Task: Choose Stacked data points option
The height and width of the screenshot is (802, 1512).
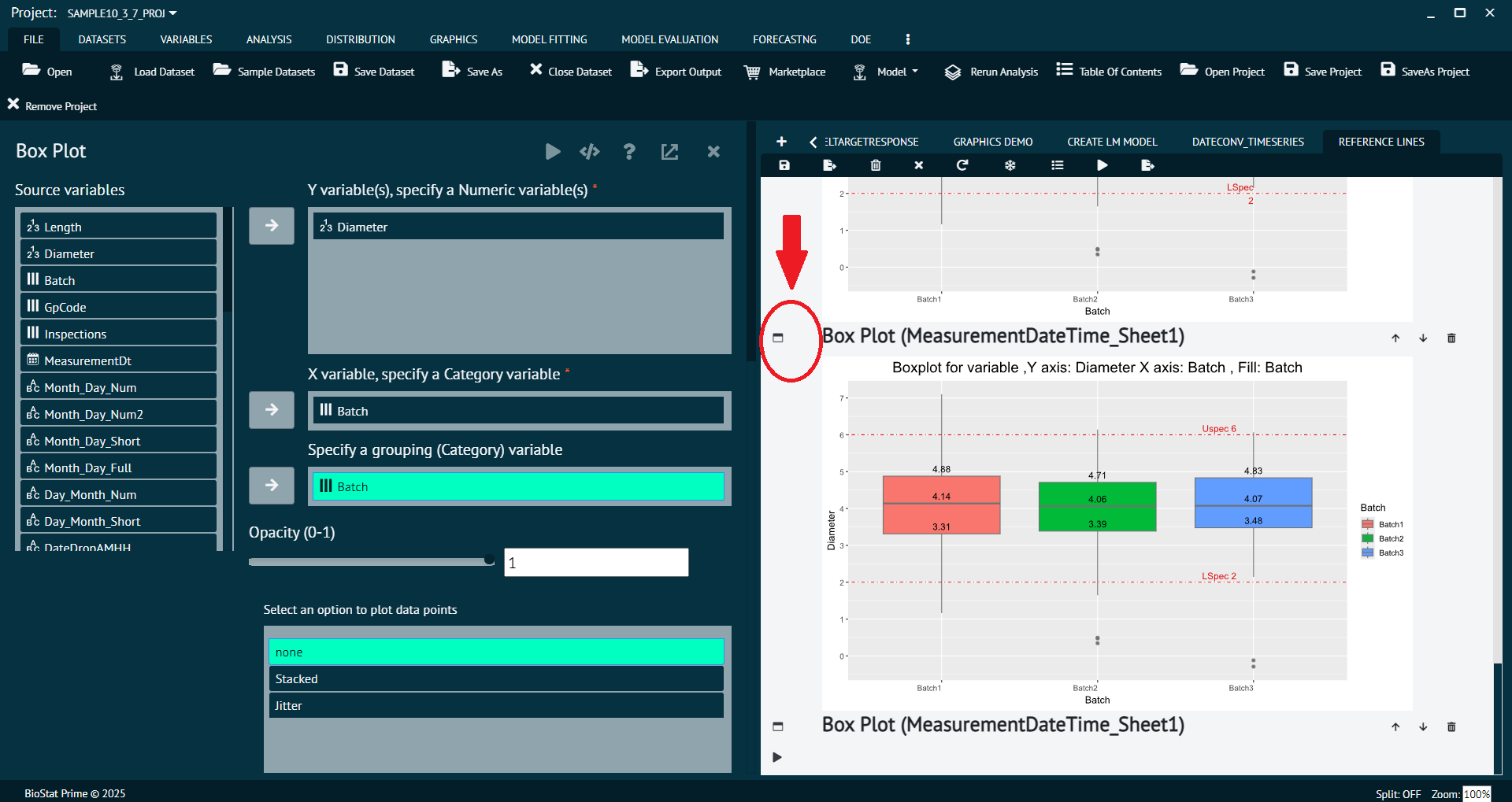Action: [495, 678]
